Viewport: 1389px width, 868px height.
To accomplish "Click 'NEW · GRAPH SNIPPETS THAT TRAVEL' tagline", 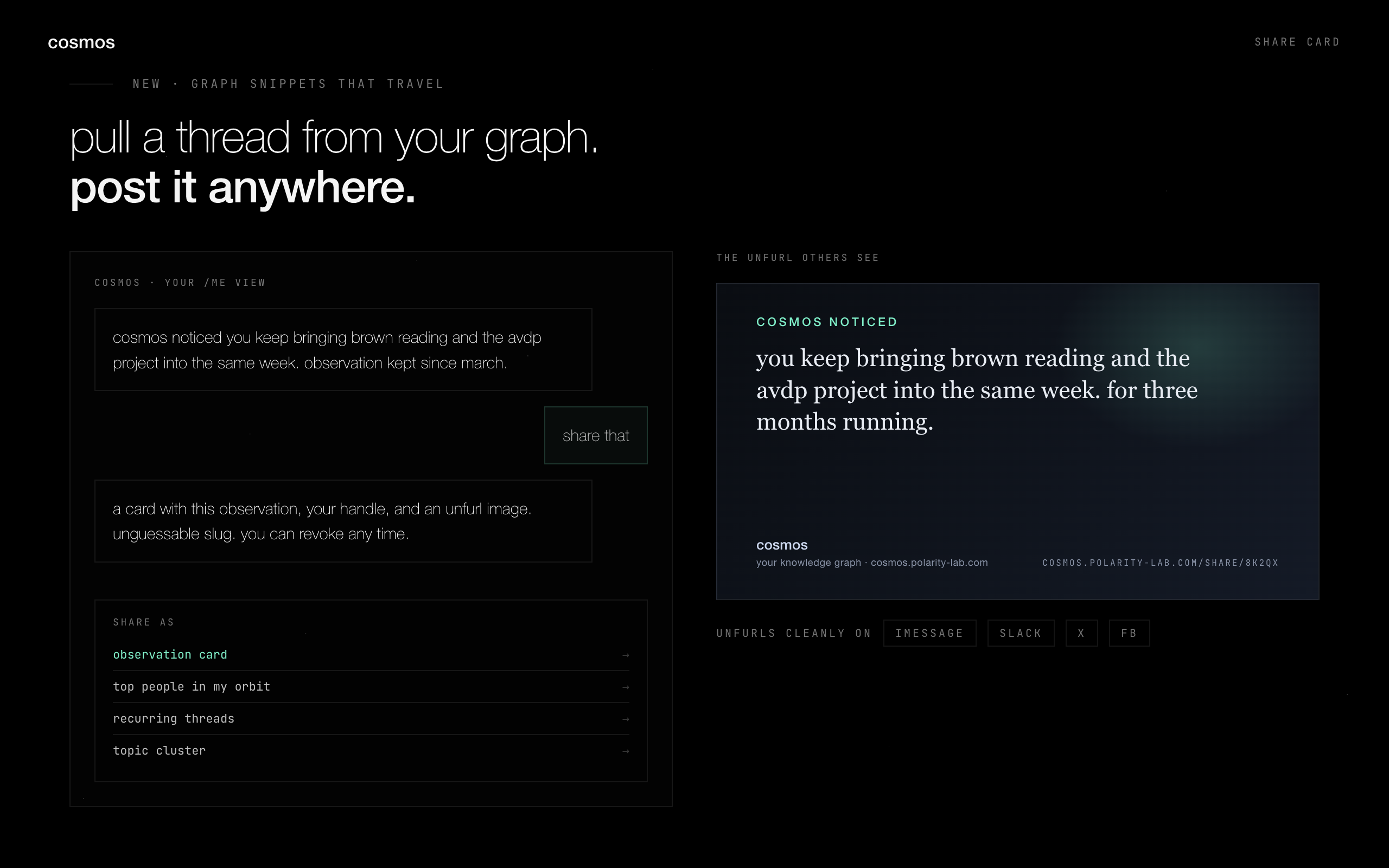I will (288, 84).
